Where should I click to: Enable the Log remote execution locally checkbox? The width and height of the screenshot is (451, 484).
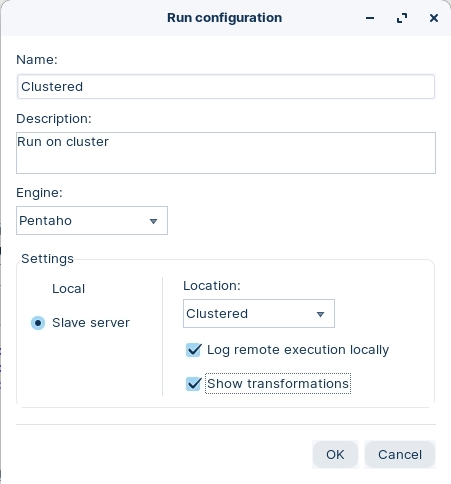[x=193, y=350]
